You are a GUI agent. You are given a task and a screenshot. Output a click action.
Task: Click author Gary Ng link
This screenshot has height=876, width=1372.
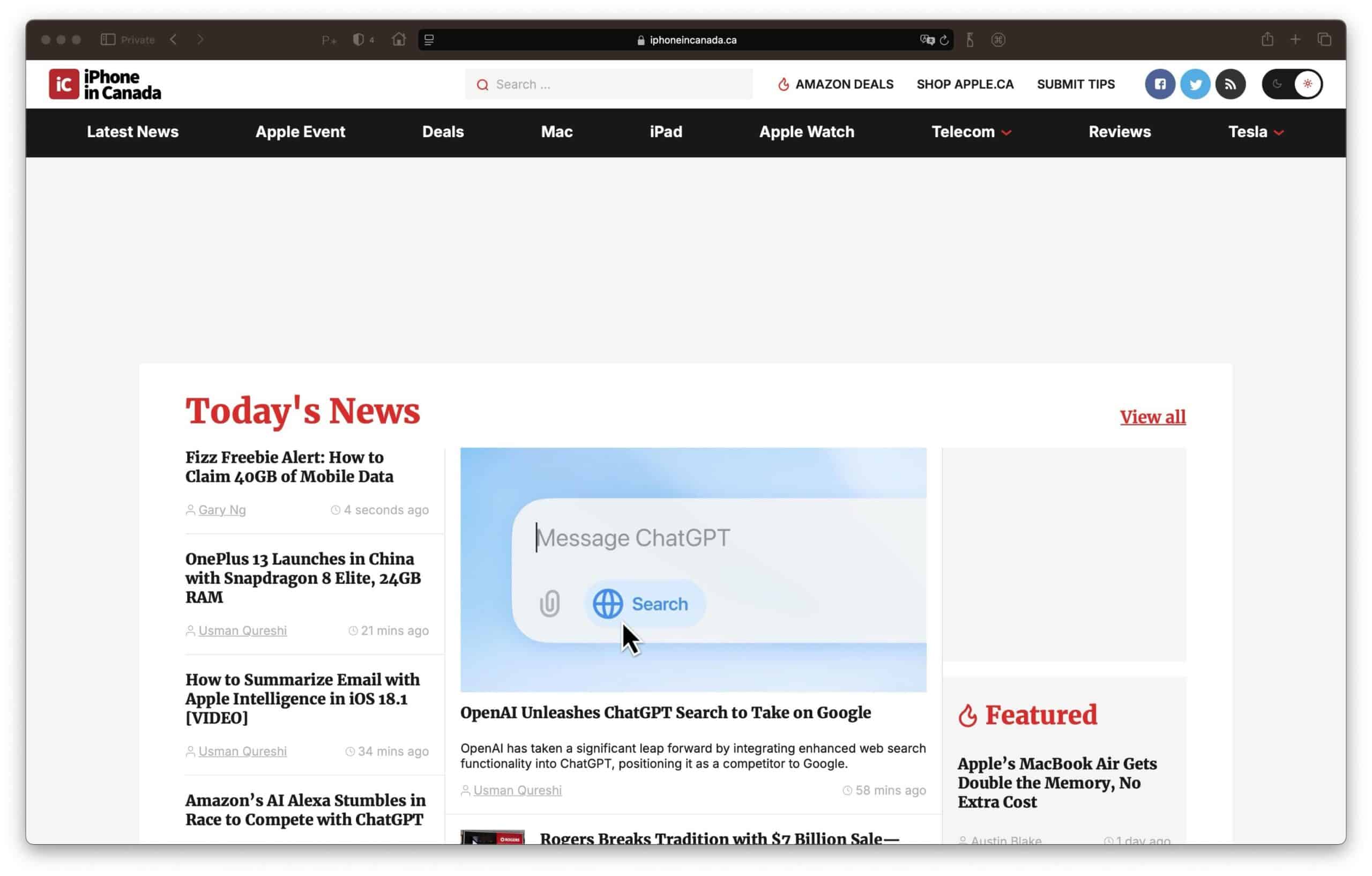[x=222, y=510]
